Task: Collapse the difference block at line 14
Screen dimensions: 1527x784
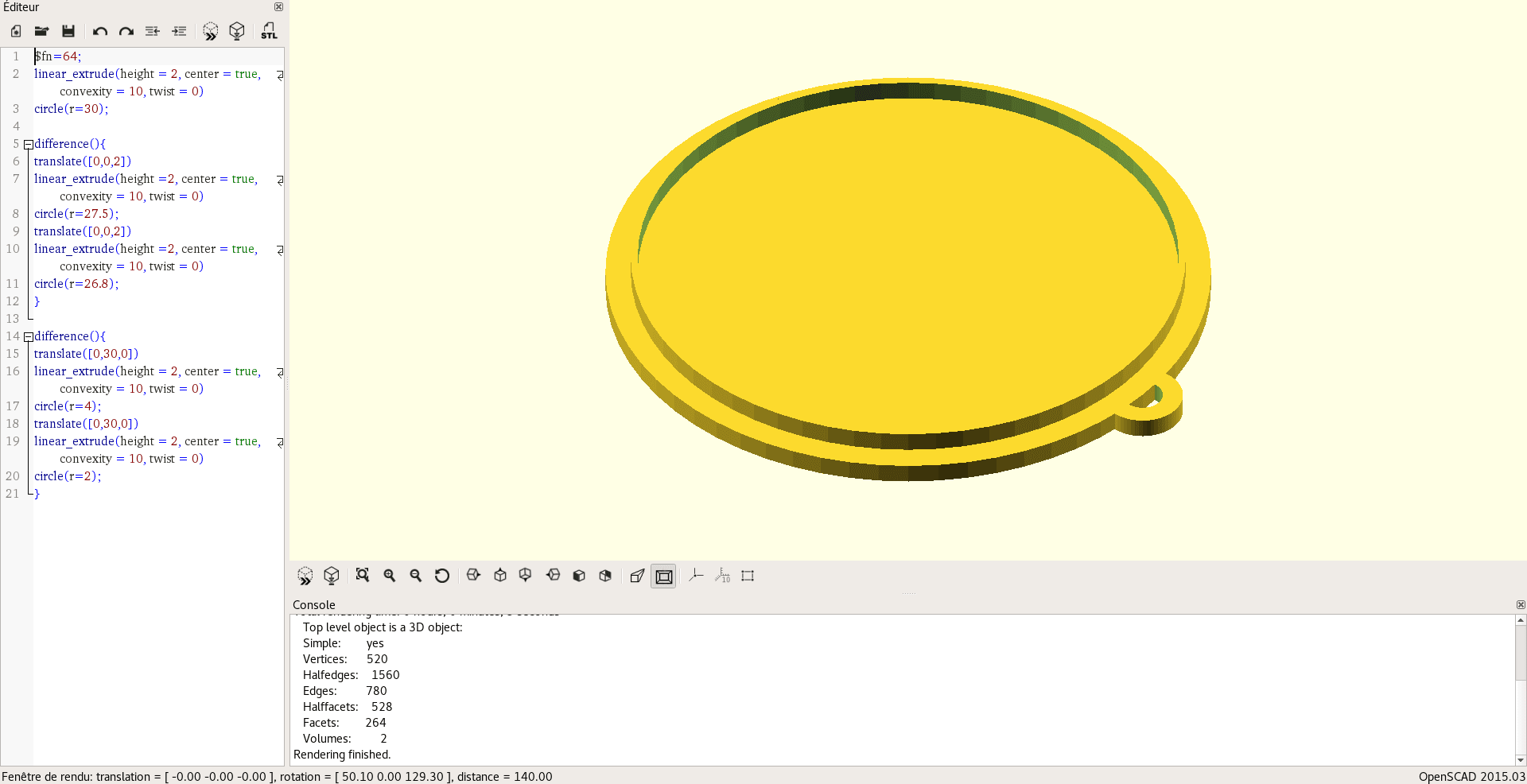Action: [28, 337]
